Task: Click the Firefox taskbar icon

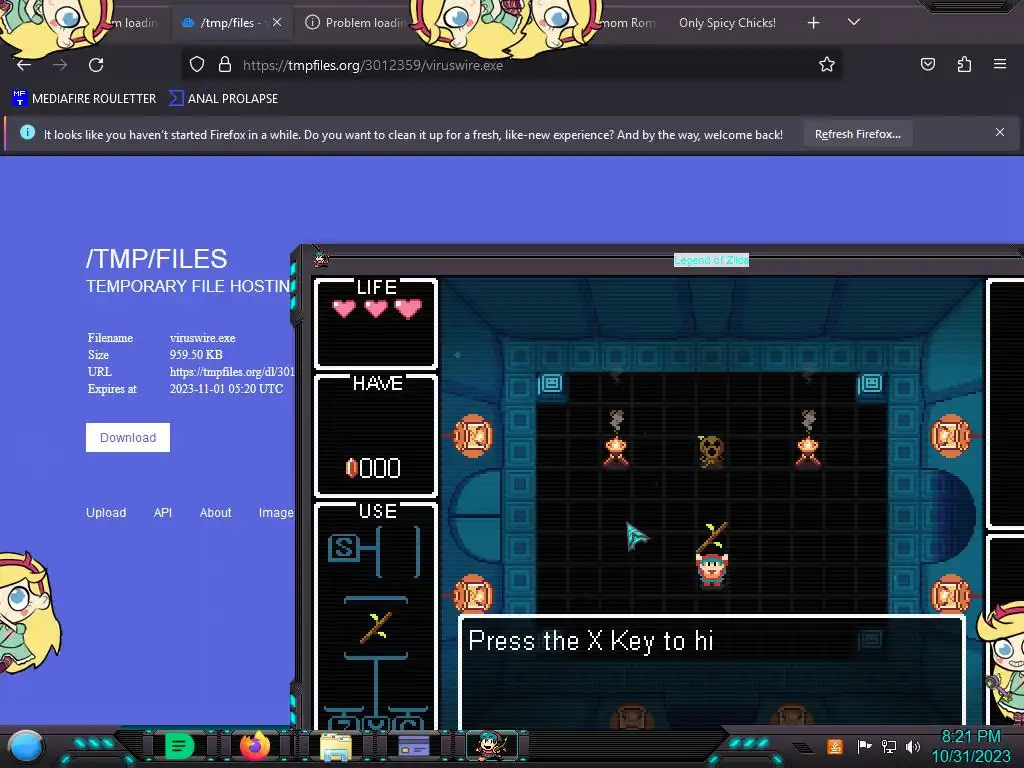Action: pos(255,746)
